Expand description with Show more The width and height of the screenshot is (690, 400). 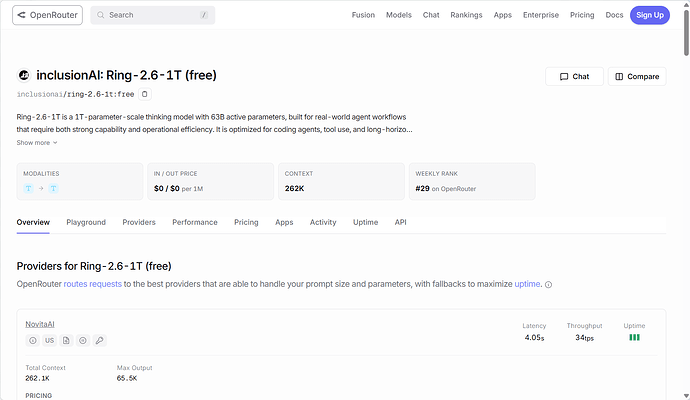click(x=37, y=143)
